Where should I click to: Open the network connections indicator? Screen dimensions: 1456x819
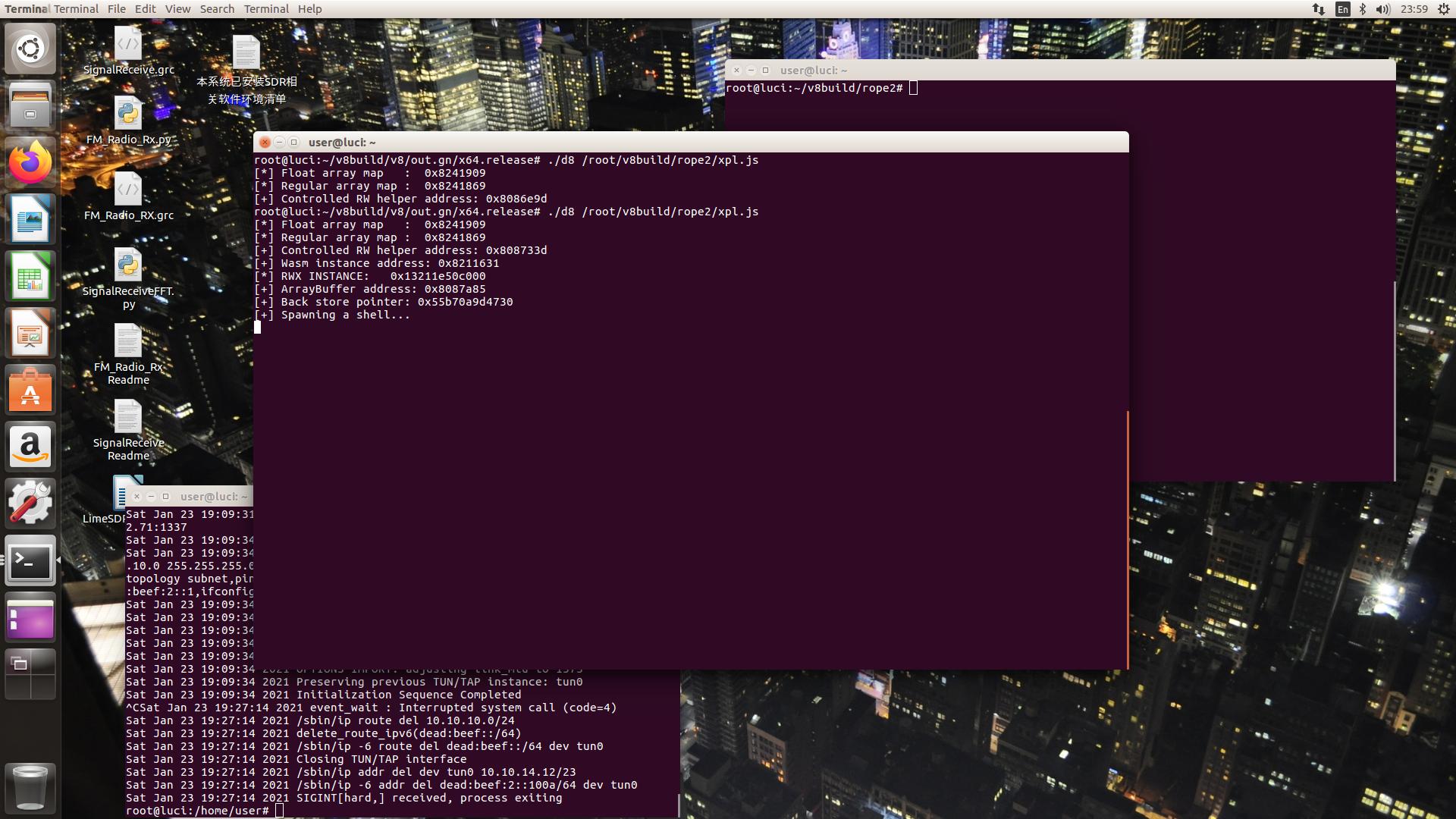pyautogui.click(x=1319, y=9)
